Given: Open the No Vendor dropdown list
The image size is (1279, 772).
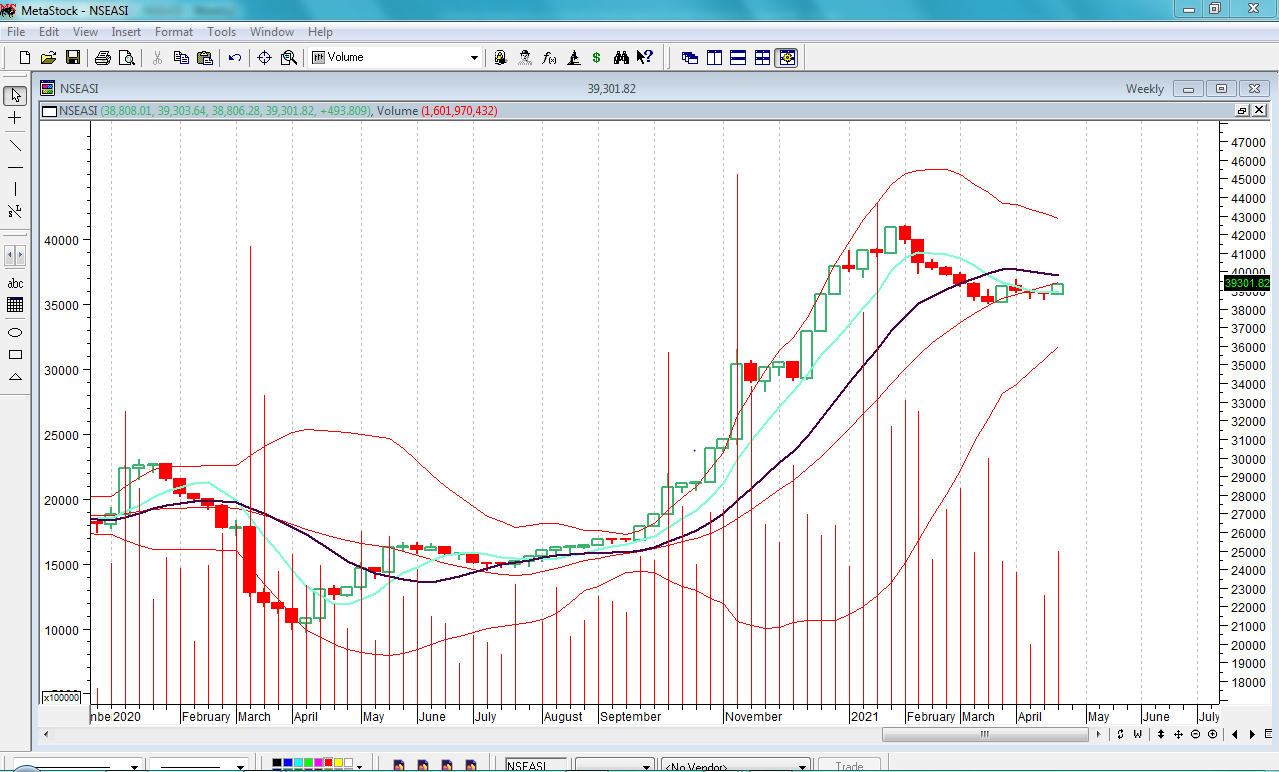Looking at the screenshot, I should pyautogui.click(x=802, y=767).
